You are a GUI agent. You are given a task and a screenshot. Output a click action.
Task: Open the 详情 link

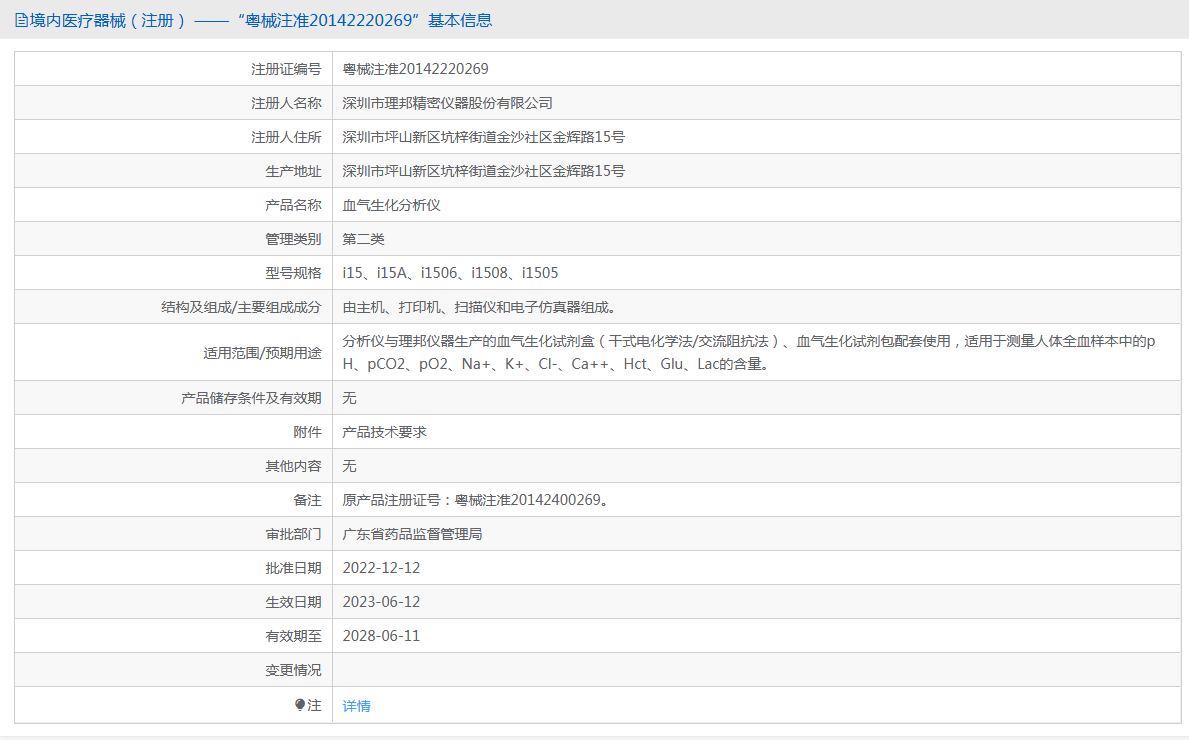point(356,706)
